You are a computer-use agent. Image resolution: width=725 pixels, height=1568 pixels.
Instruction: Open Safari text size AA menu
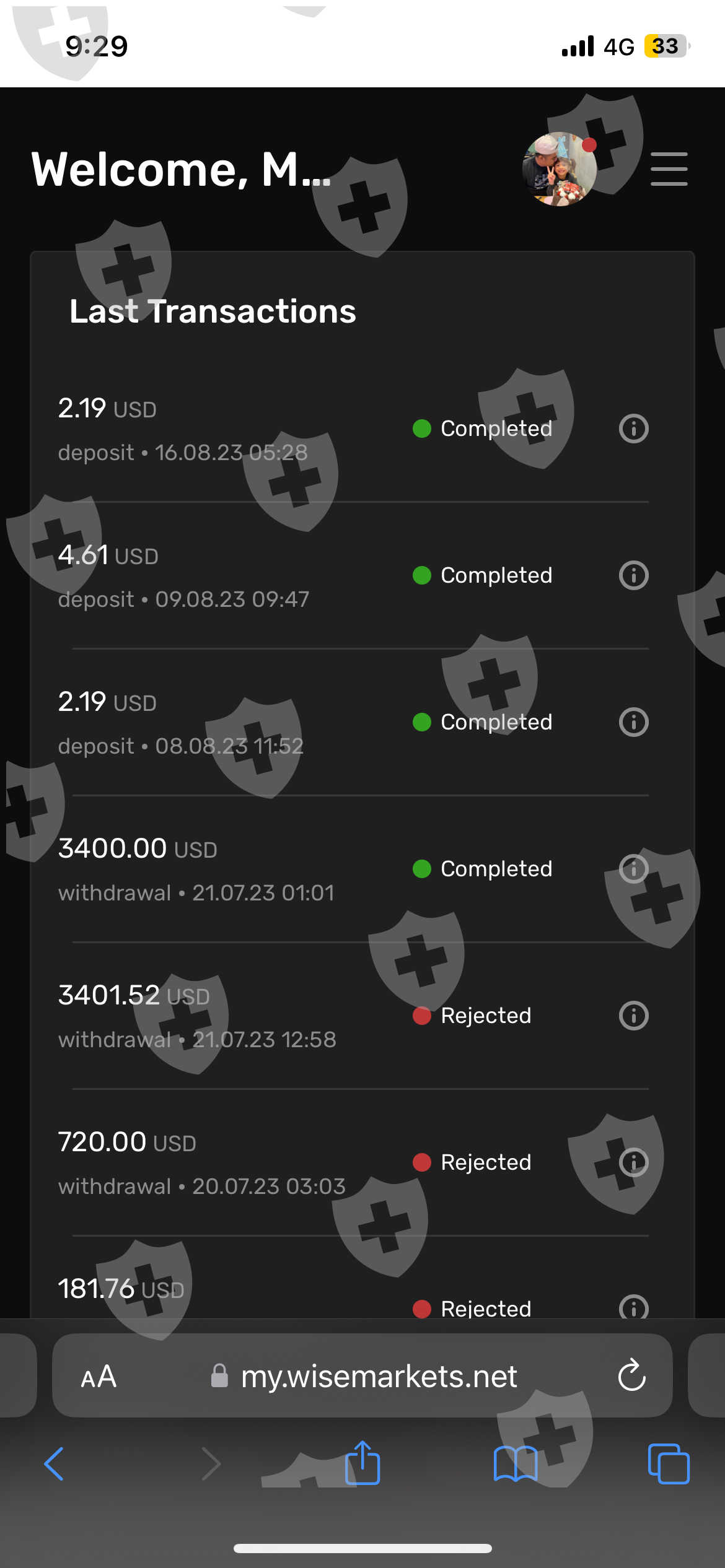[99, 1377]
